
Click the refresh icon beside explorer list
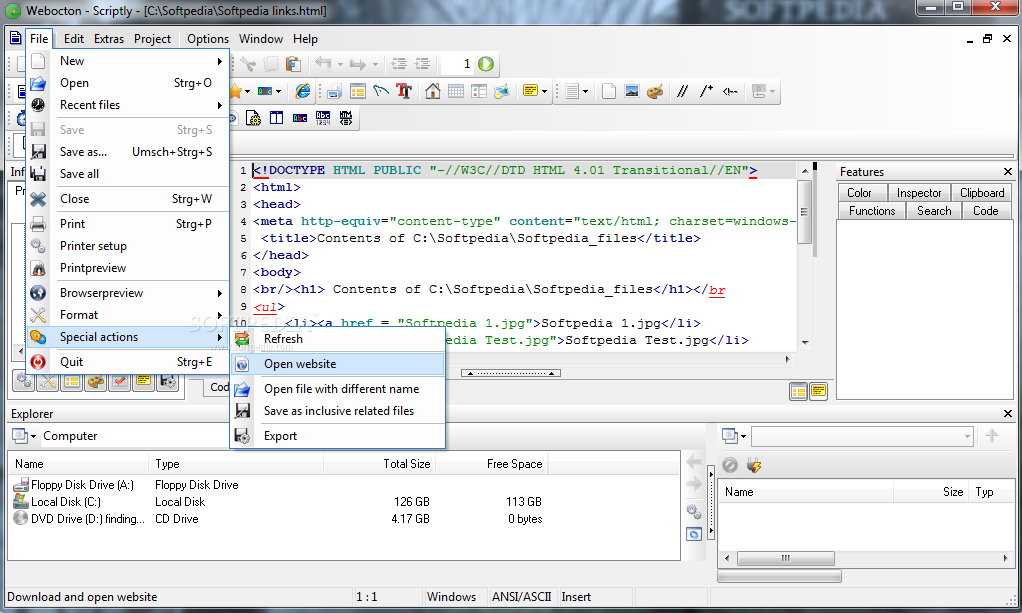click(694, 535)
